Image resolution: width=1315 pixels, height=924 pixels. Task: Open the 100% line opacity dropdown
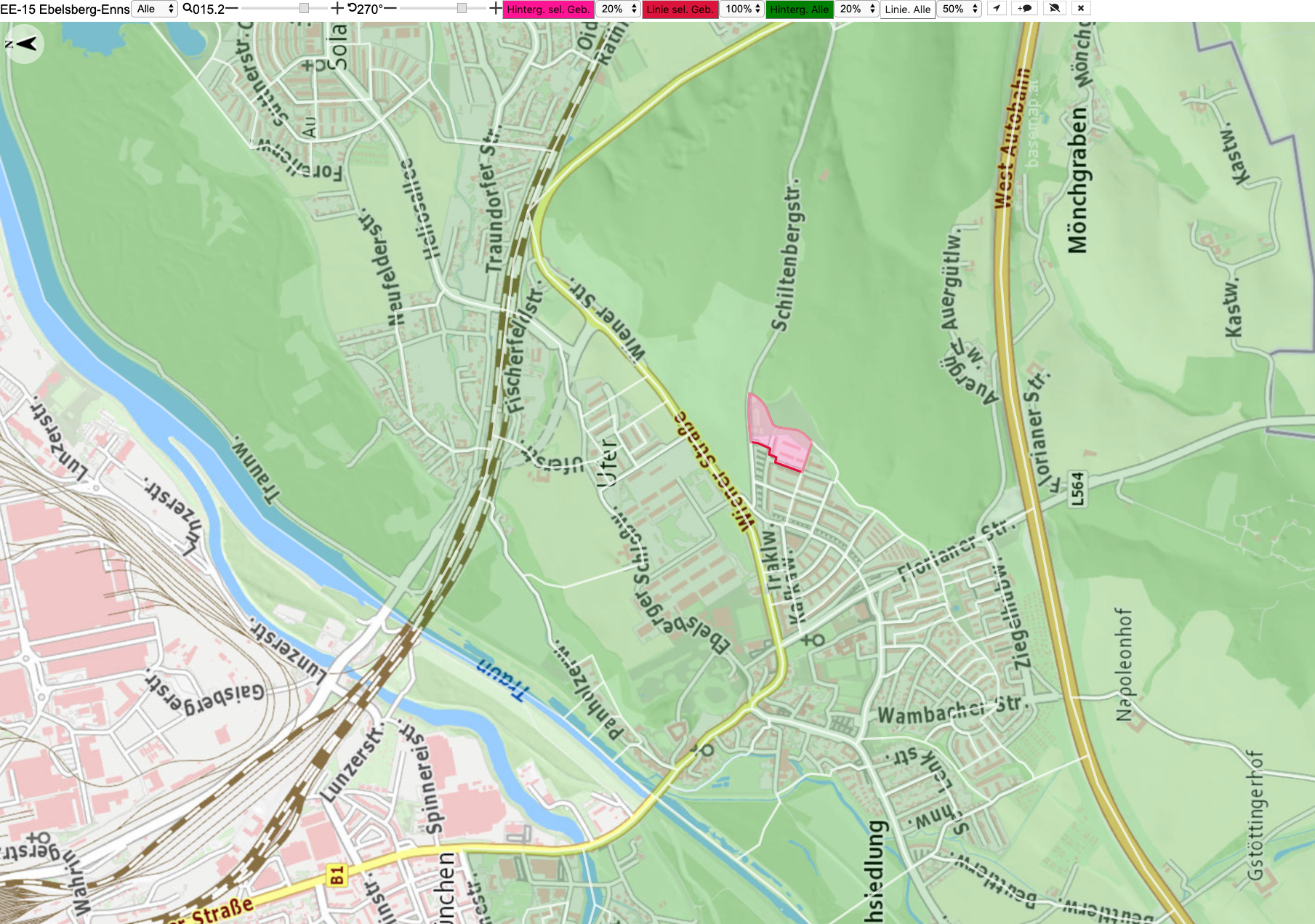[743, 9]
